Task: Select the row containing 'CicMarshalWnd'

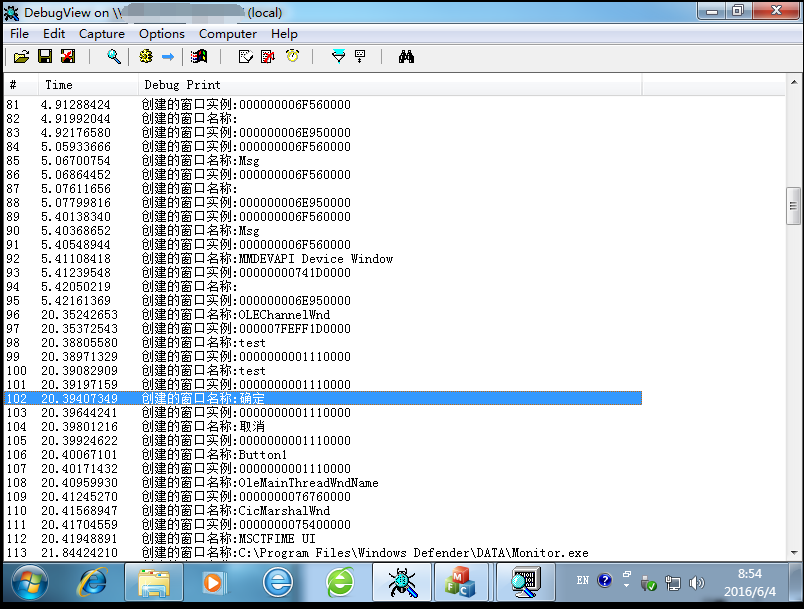Action: (323, 511)
